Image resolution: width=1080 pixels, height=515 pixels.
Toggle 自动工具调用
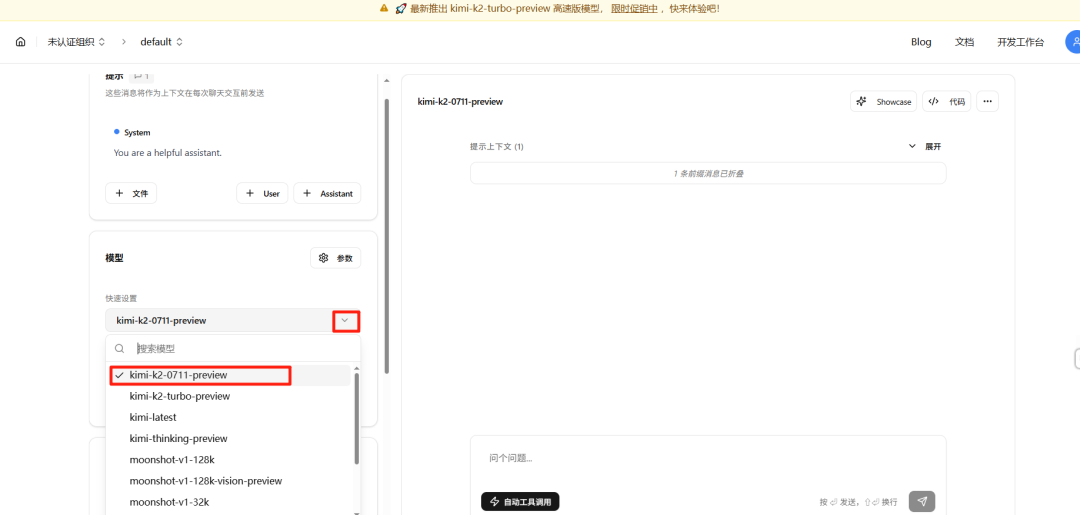pos(520,502)
